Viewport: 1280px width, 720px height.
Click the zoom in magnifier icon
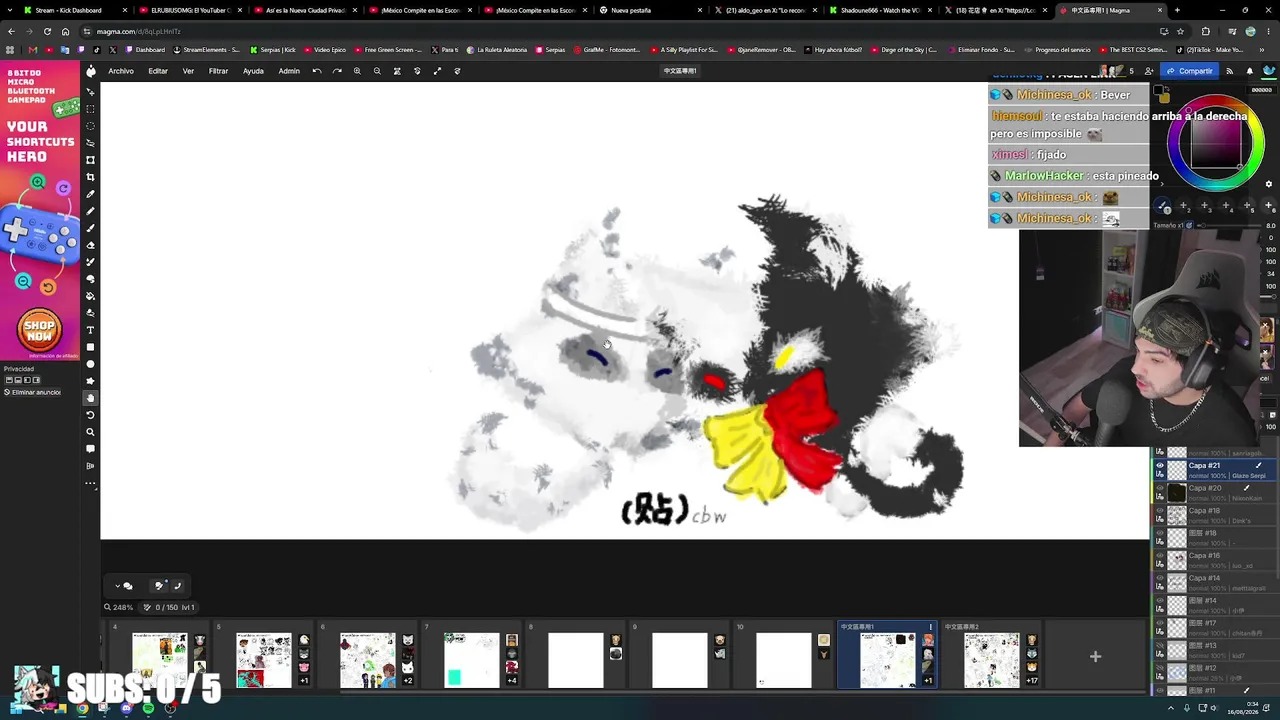click(x=357, y=71)
